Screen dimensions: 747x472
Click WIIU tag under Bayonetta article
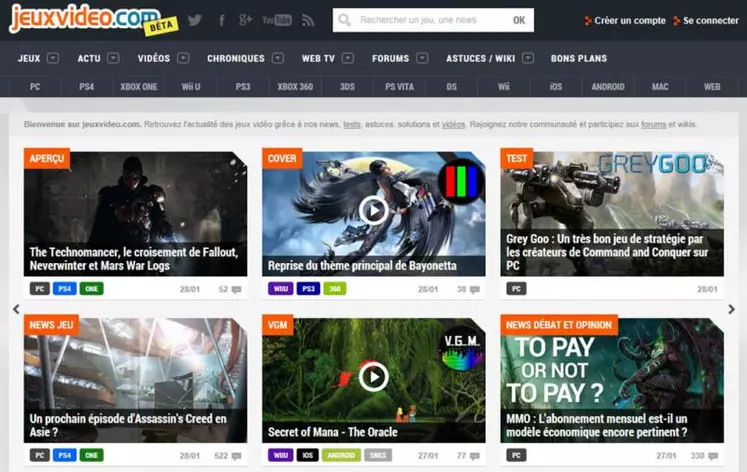pyautogui.click(x=281, y=289)
